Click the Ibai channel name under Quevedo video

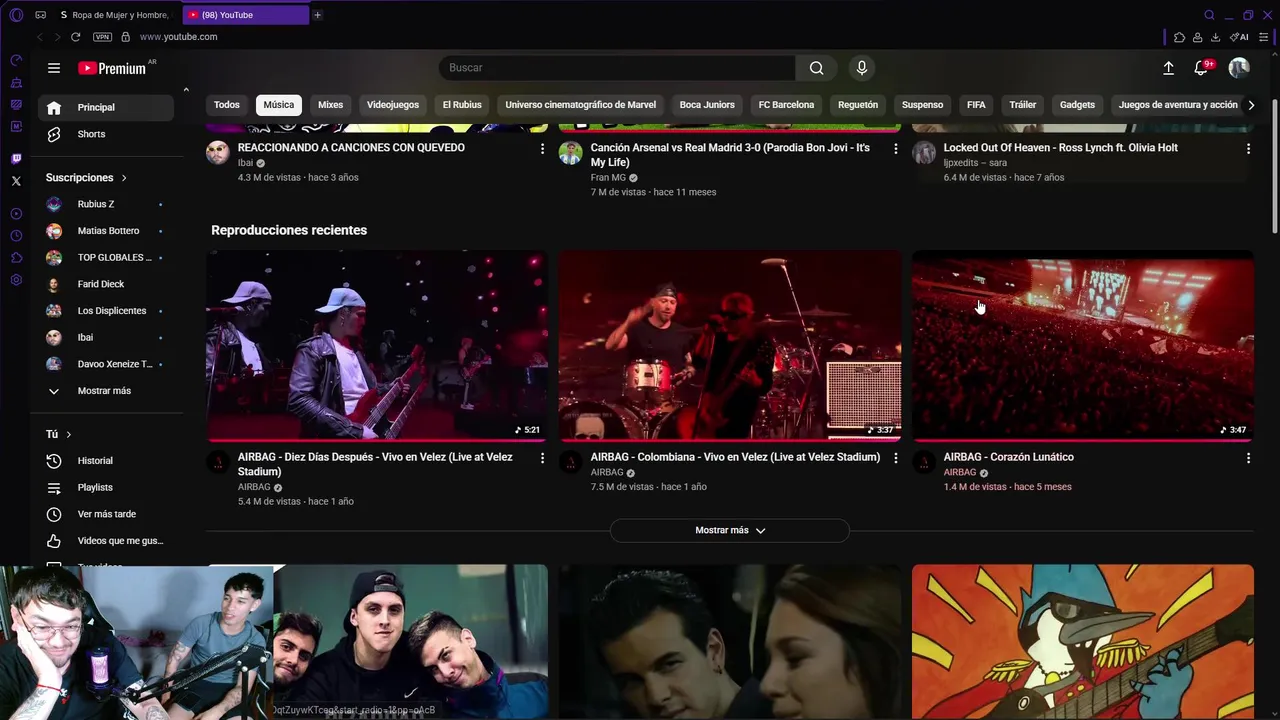(246, 163)
